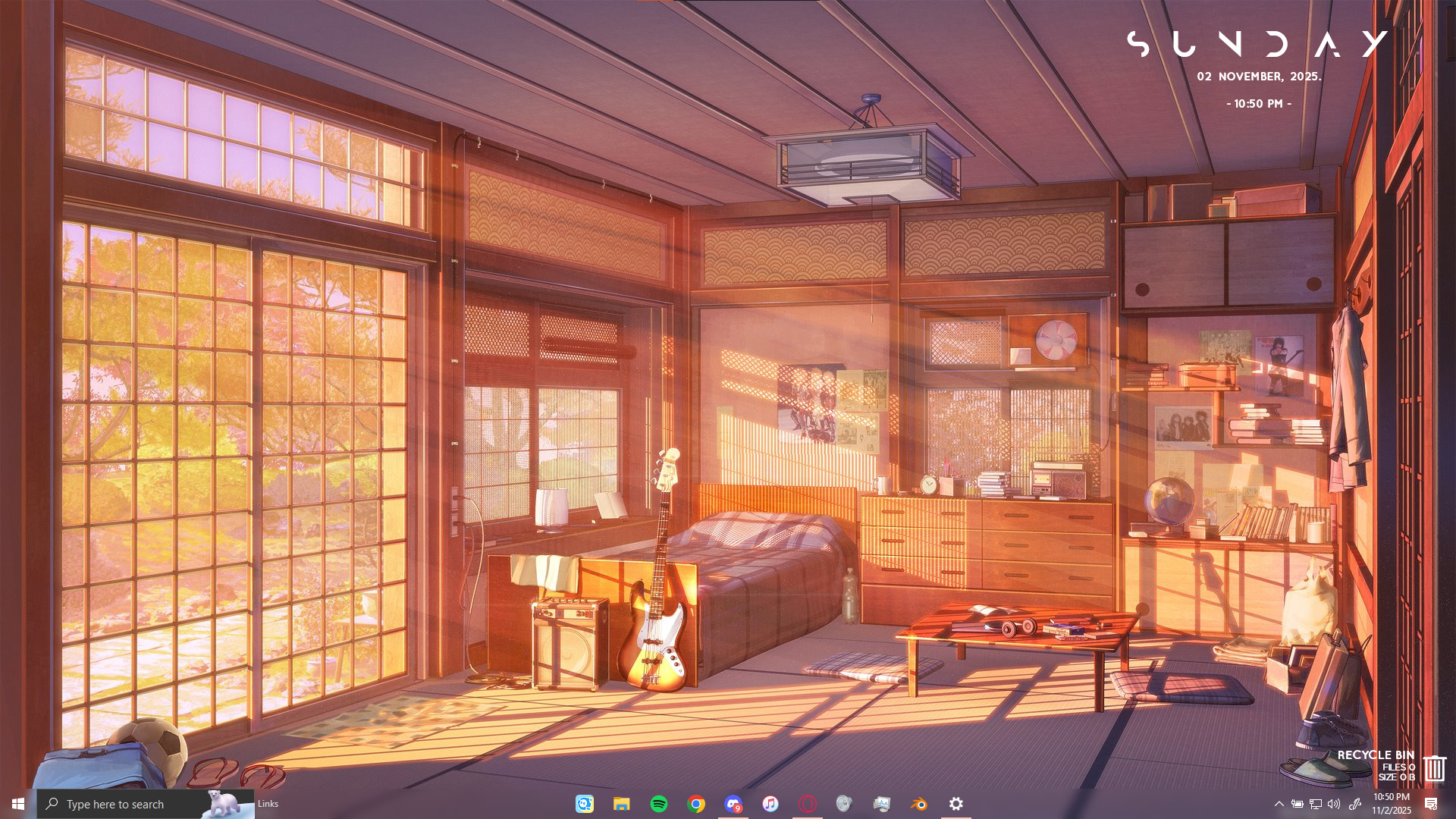Open File Explorer folder icon
This screenshot has width=1456, height=819.
(x=622, y=804)
